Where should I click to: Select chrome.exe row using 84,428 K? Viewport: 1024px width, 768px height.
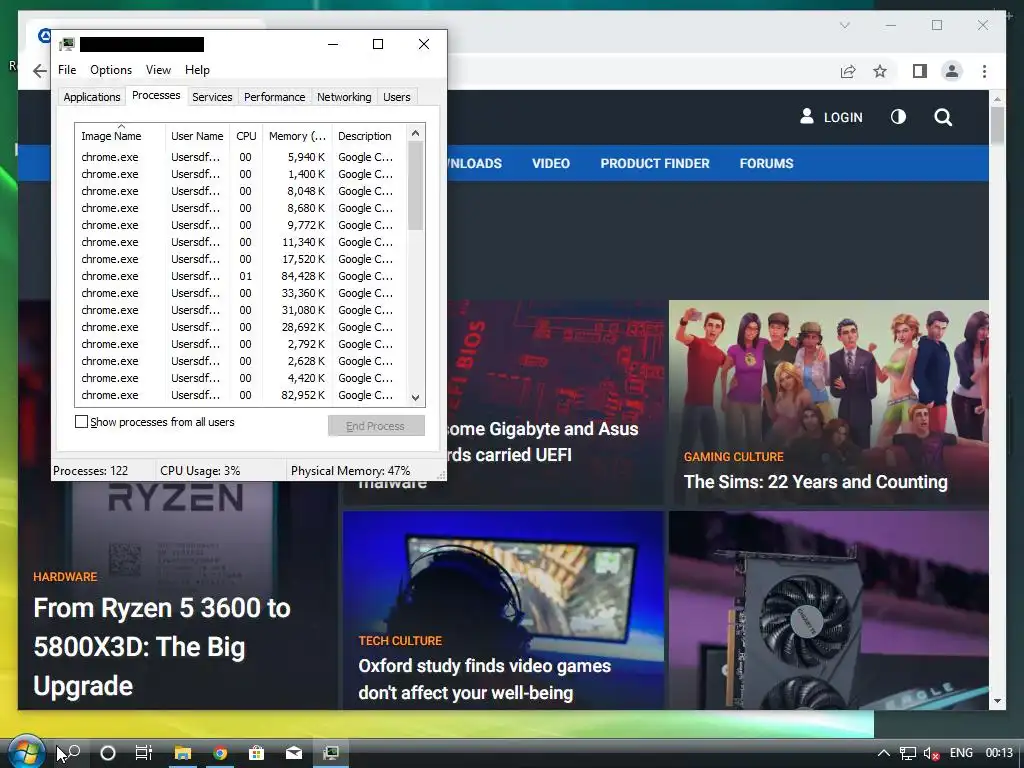point(240,276)
